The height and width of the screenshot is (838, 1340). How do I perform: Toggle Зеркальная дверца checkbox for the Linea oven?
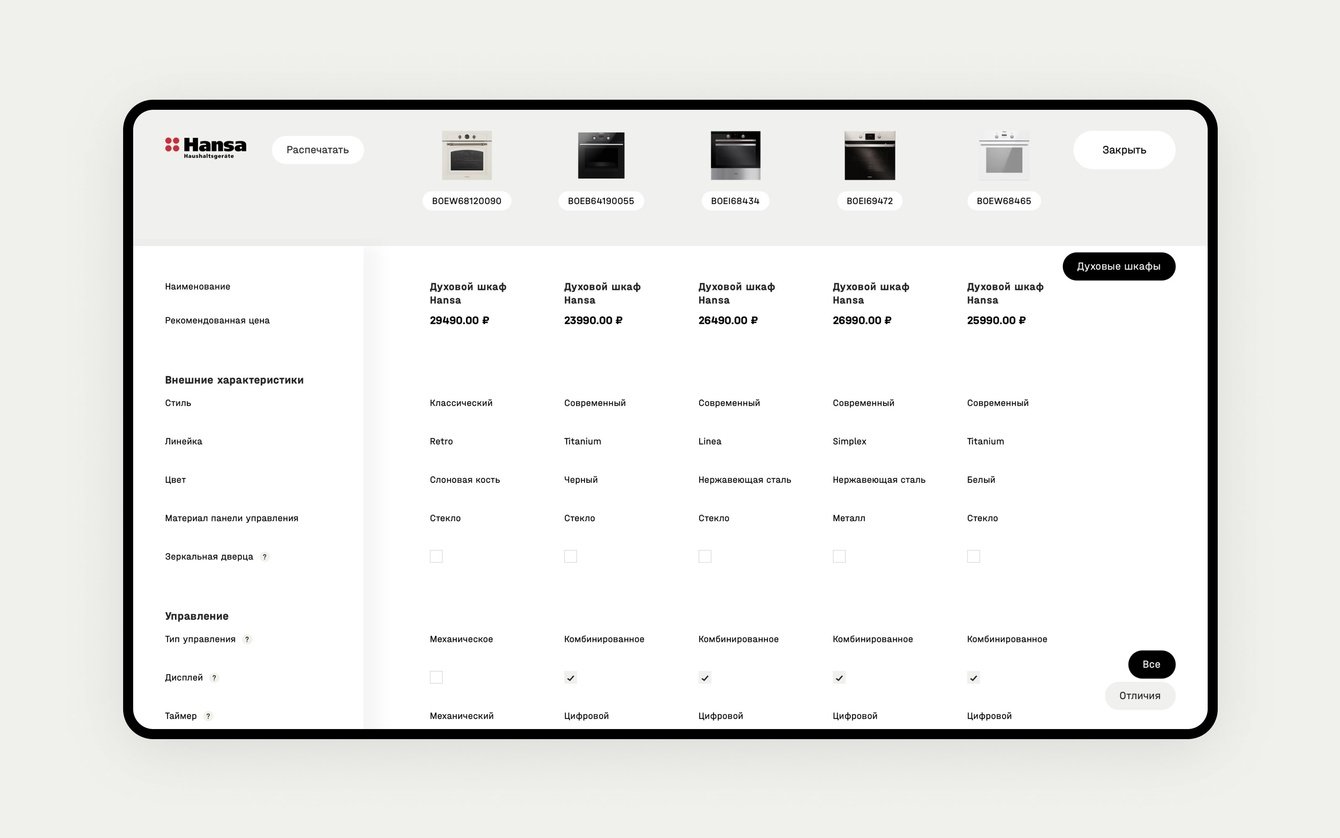pyautogui.click(x=705, y=557)
